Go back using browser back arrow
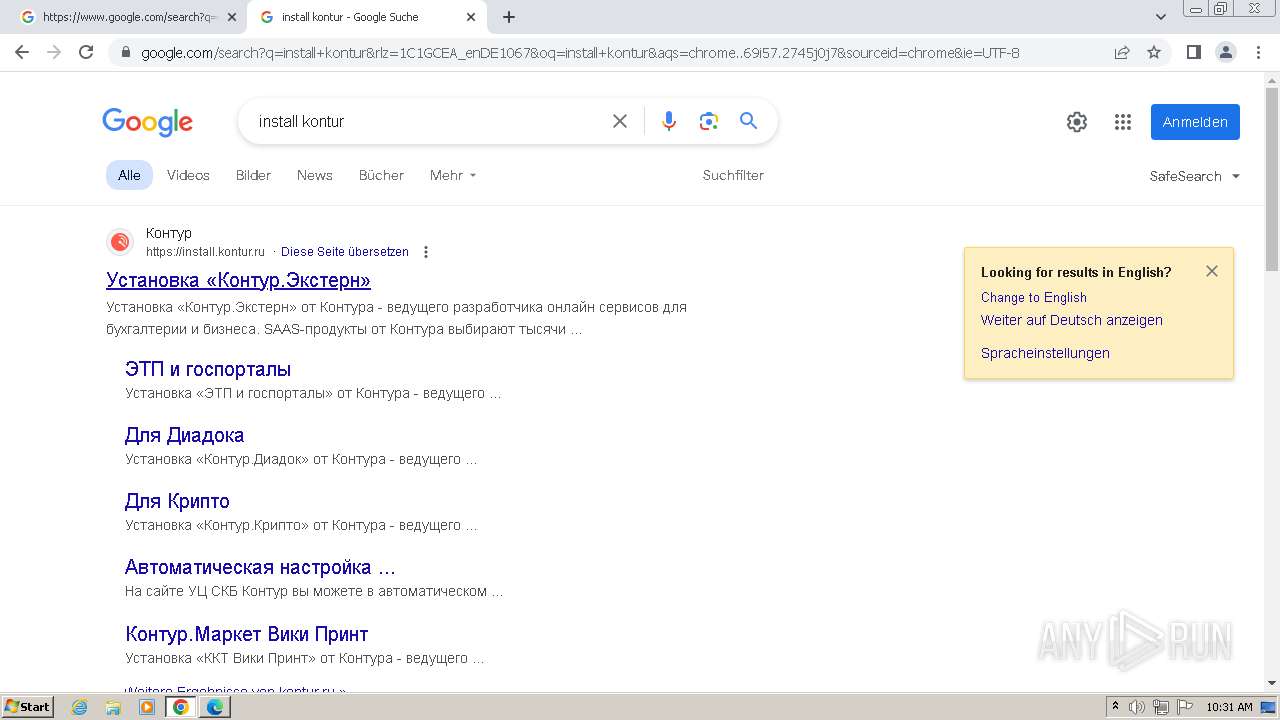The height and width of the screenshot is (720, 1280). pyautogui.click(x=22, y=52)
